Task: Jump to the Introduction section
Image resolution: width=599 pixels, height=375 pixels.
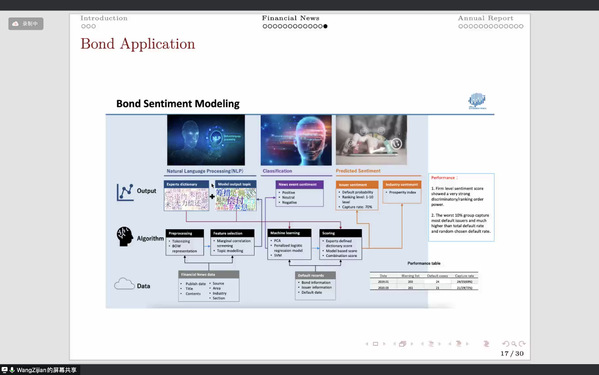Action: (104, 18)
